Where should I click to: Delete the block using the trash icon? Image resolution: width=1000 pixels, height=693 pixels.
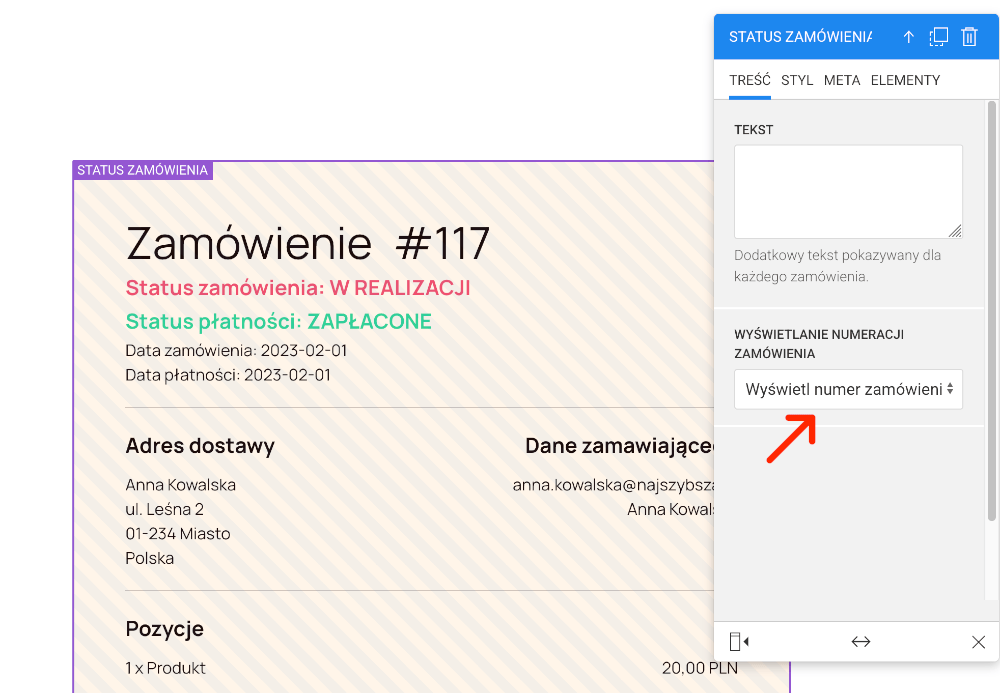pos(968,36)
